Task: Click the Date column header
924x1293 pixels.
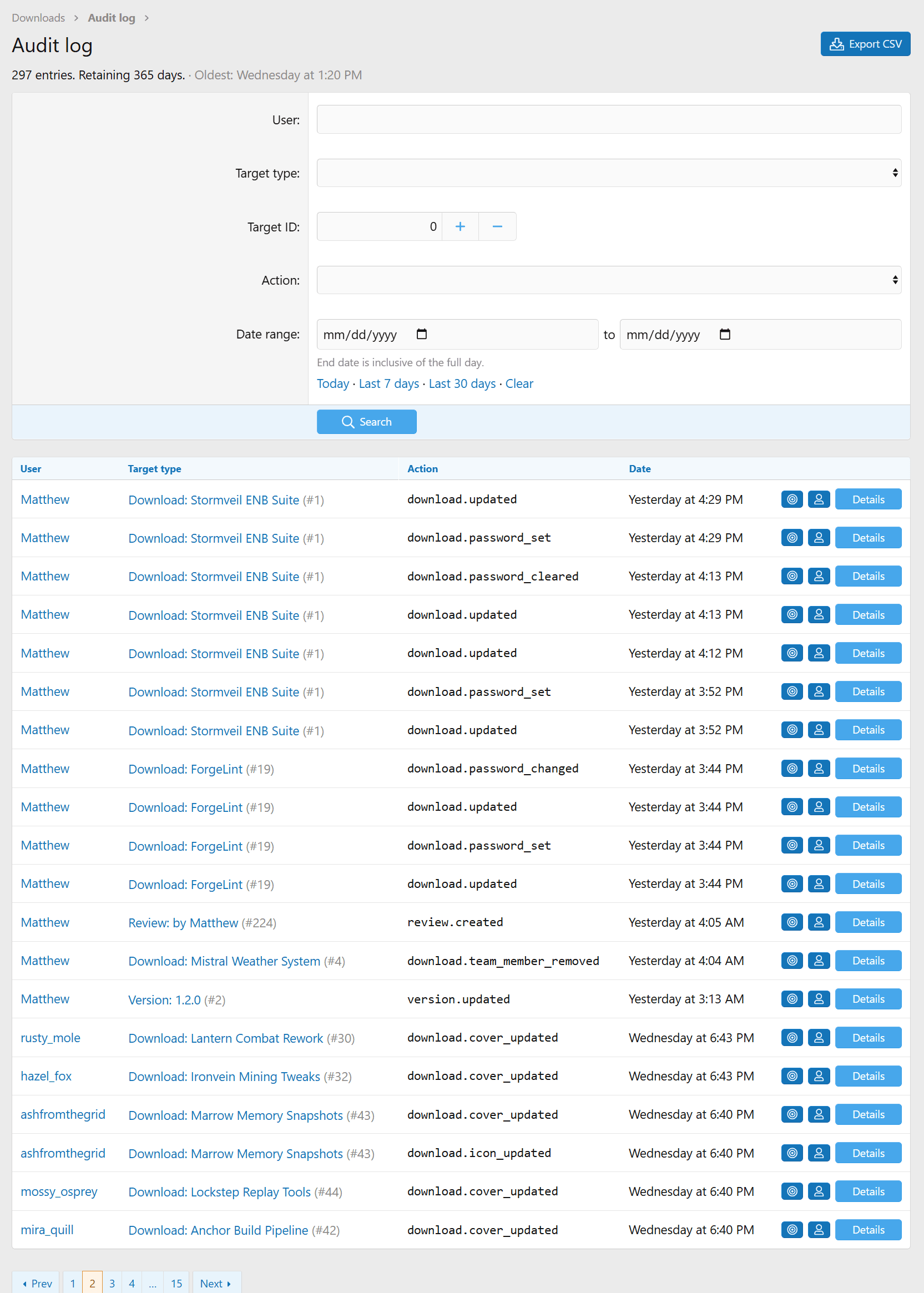Action: 639,468
